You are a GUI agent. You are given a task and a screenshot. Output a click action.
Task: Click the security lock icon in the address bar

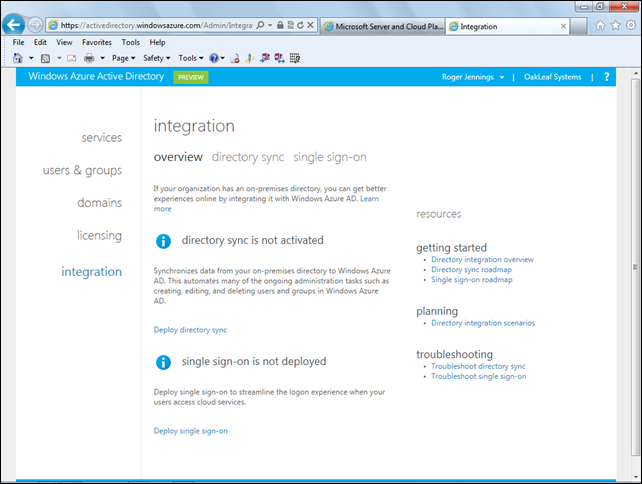tap(280, 25)
